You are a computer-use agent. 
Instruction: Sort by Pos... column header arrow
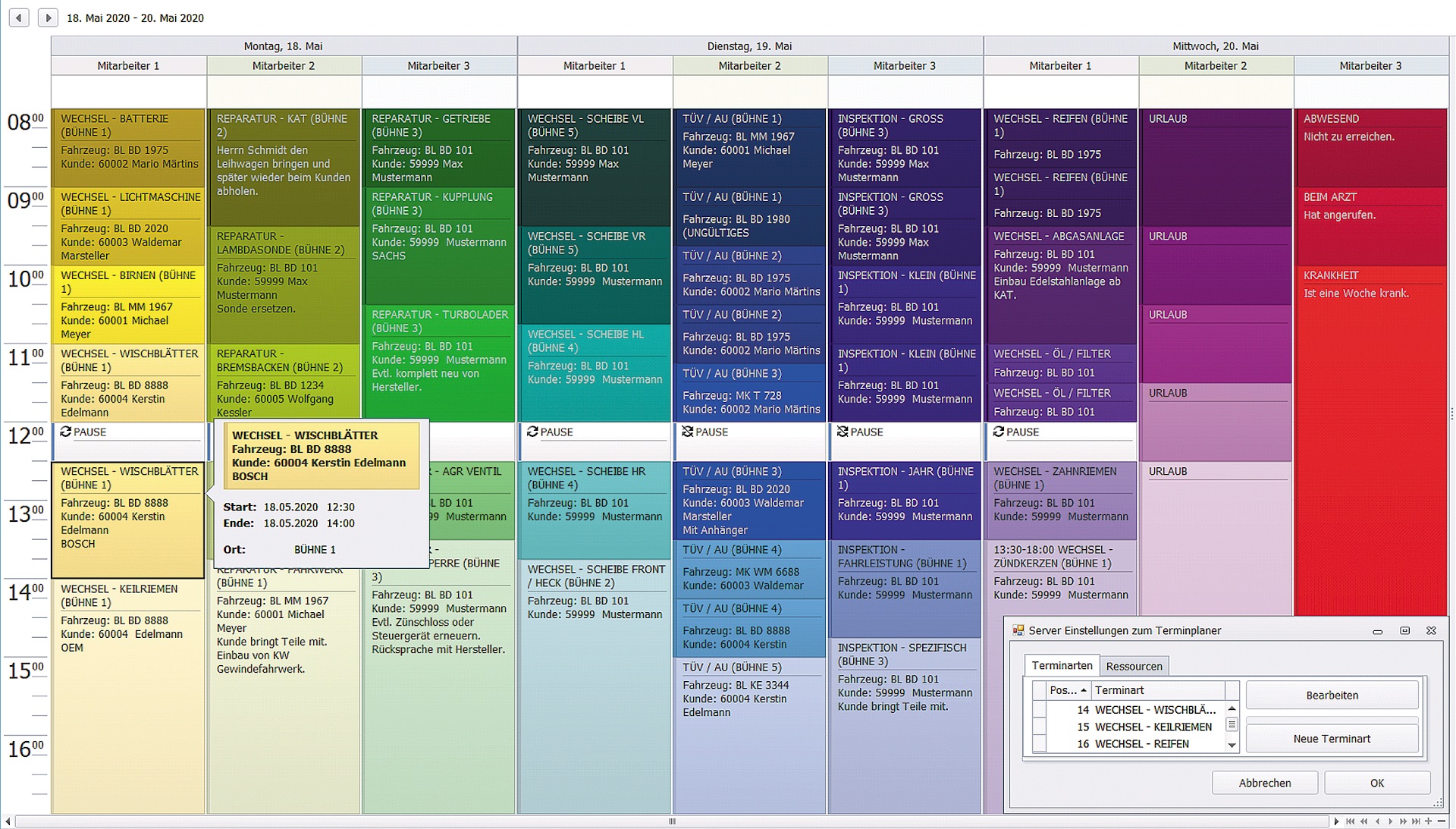[1084, 690]
